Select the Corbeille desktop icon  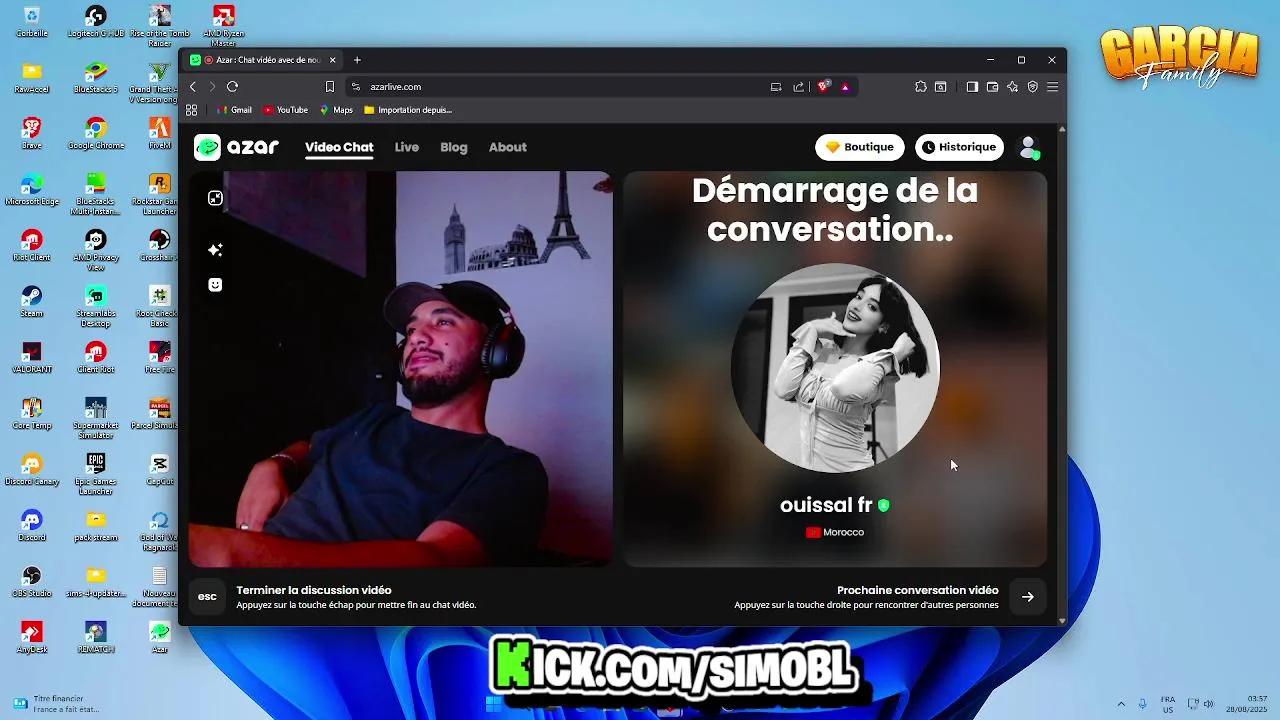point(32,22)
